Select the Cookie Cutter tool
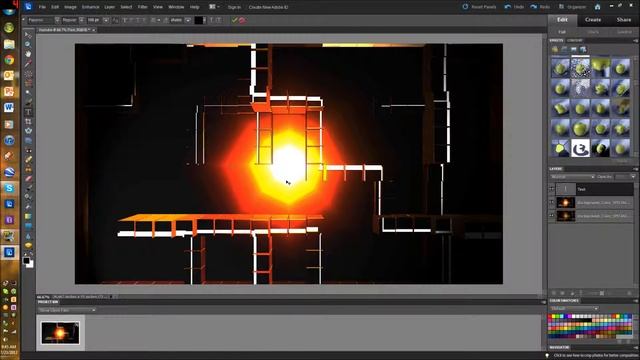 tap(28, 131)
